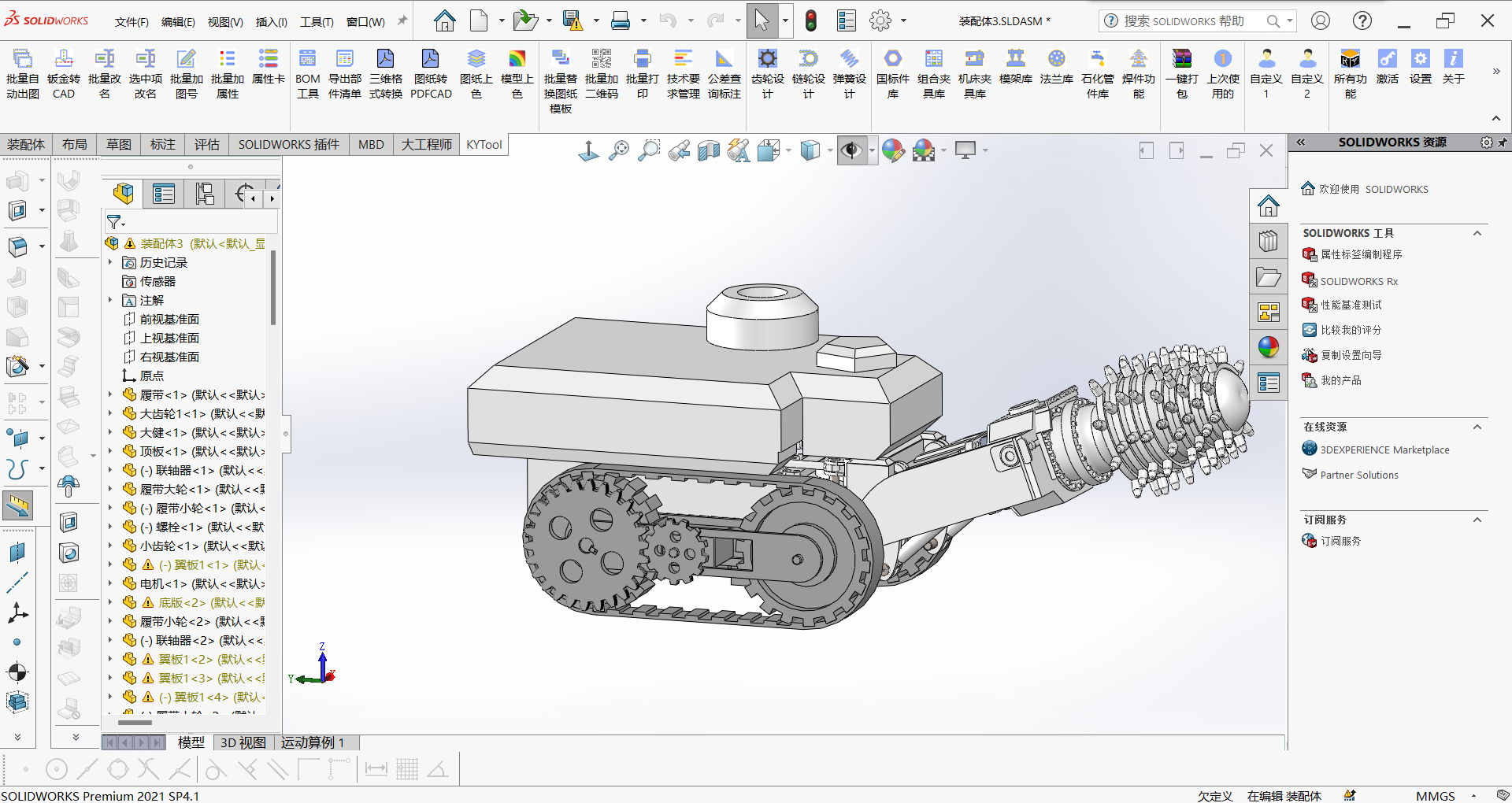Image resolution: width=1512 pixels, height=803 pixels.
Task: Type in the 搜索 SOLIDWORKS 帮助 search box
Action: [x=1184, y=21]
